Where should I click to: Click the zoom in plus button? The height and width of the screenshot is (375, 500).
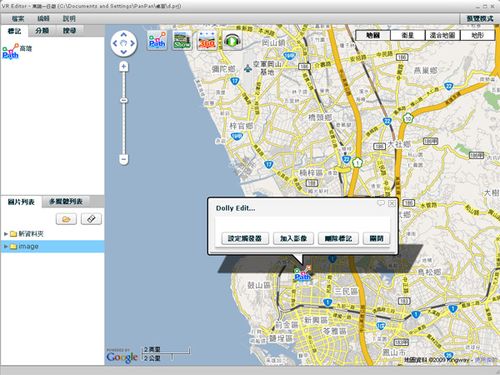124,67
